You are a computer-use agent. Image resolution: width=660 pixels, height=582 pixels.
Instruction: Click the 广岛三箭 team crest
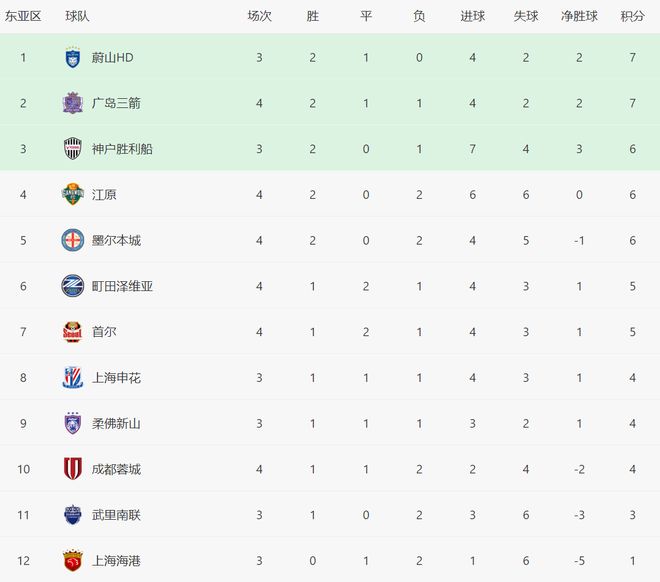[72, 103]
